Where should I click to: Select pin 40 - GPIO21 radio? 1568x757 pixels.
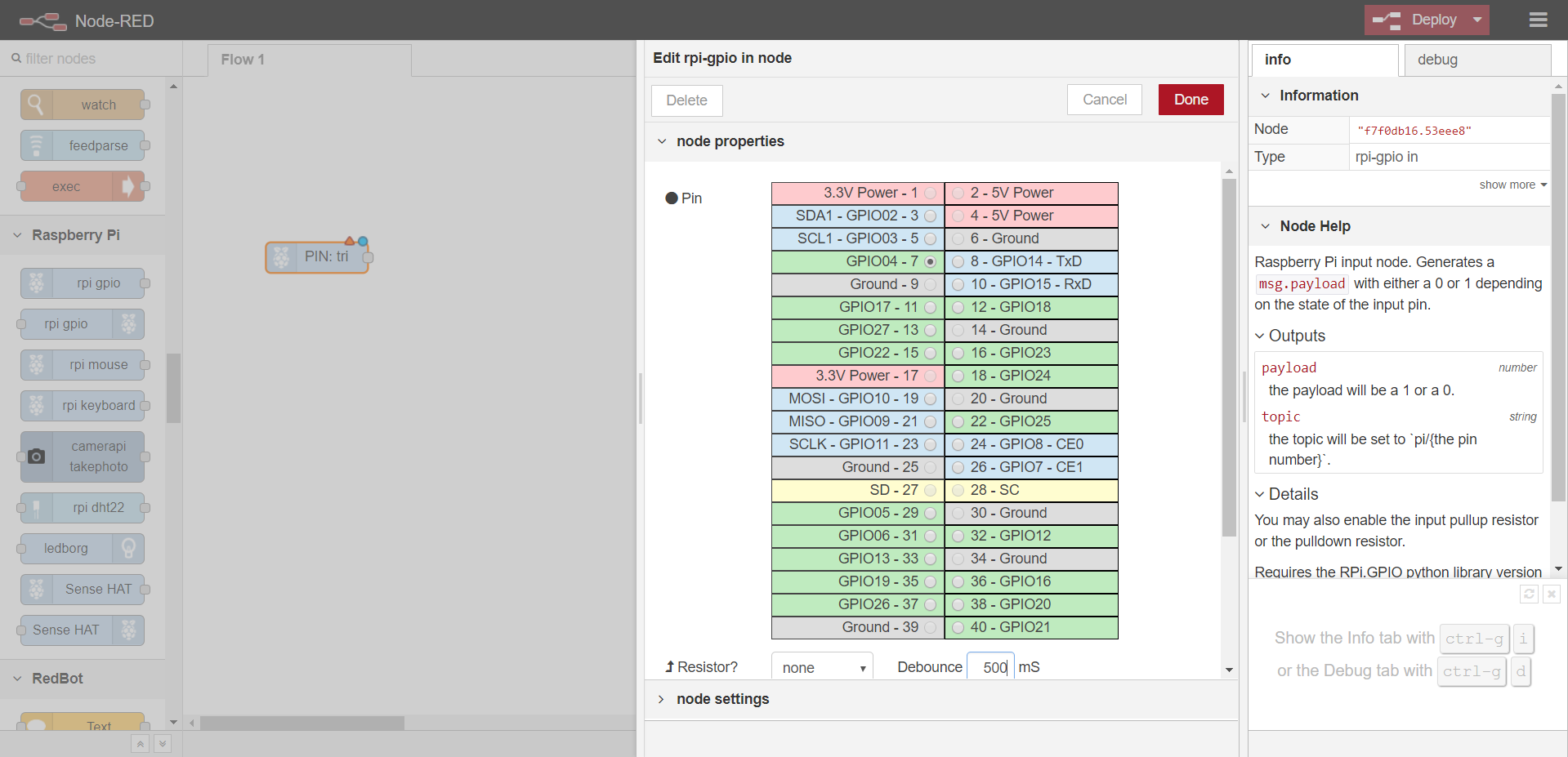coord(958,627)
